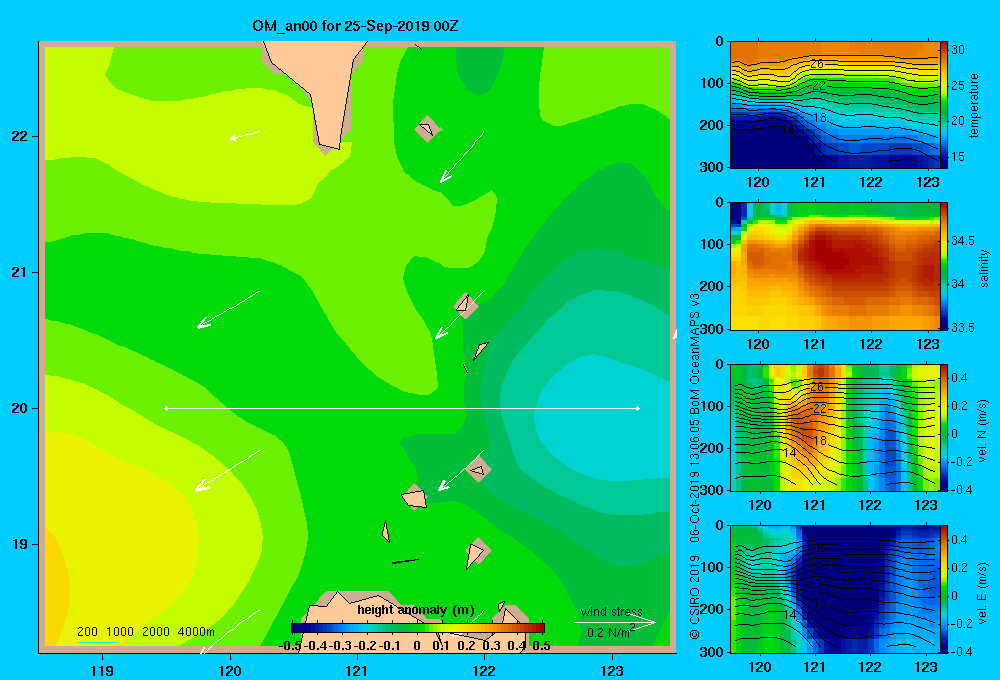Click the wind arrow near latitude 21 longitude 120

(x=228, y=310)
